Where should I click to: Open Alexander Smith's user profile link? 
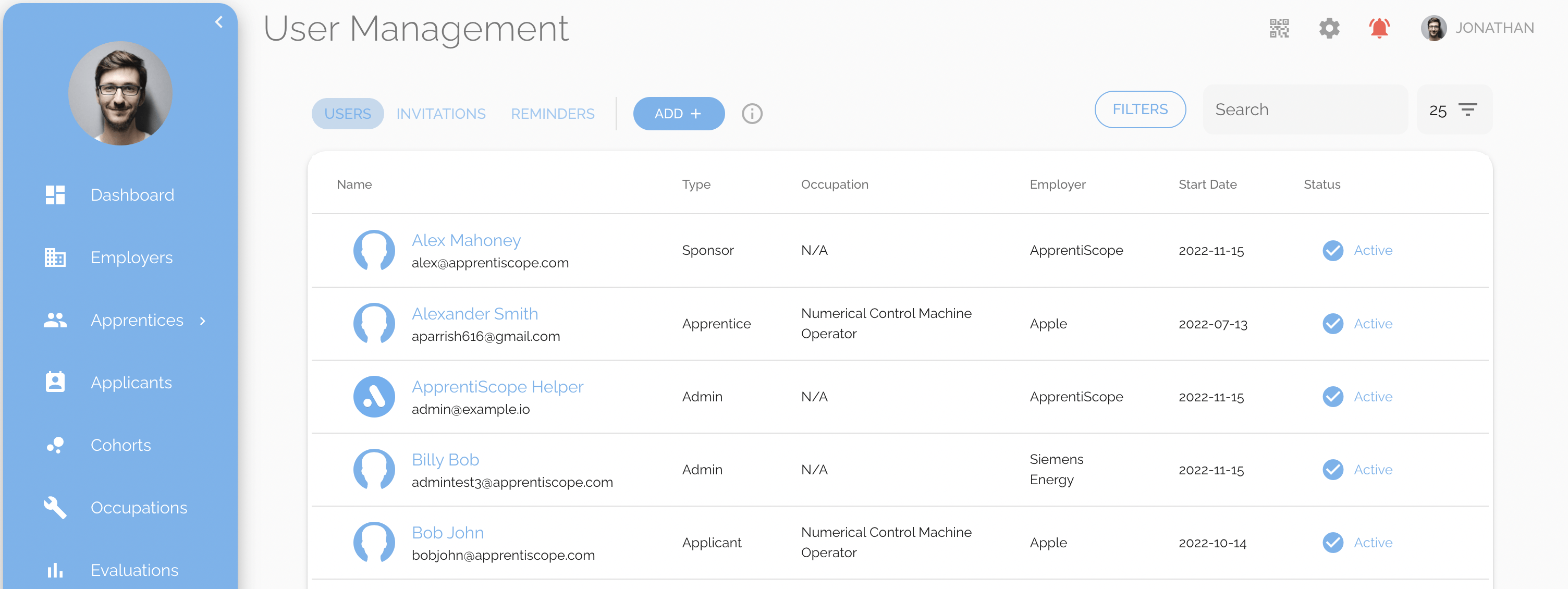[x=474, y=314]
